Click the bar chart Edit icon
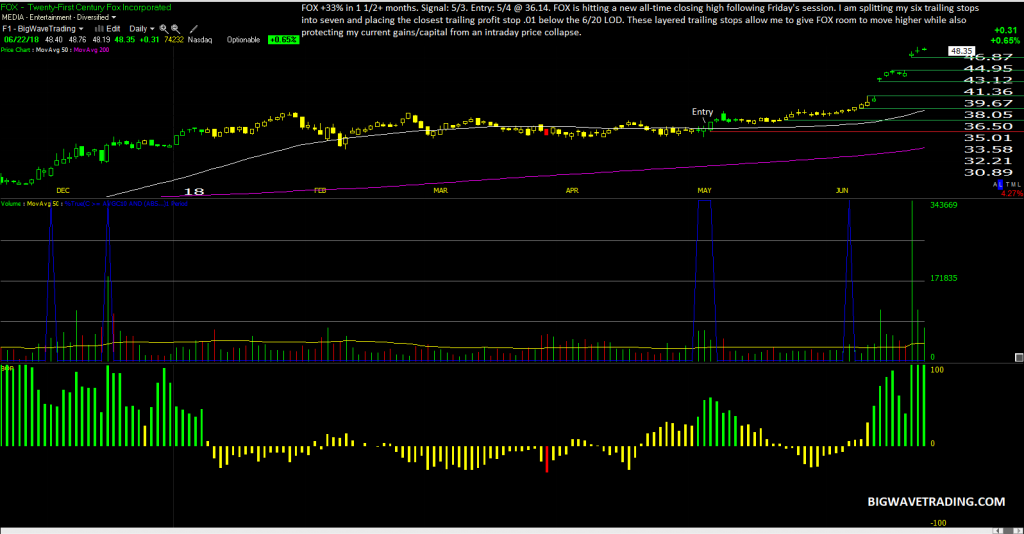Image resolution: width=1024 pixels, height=534 pixels. tap(99, 29)
